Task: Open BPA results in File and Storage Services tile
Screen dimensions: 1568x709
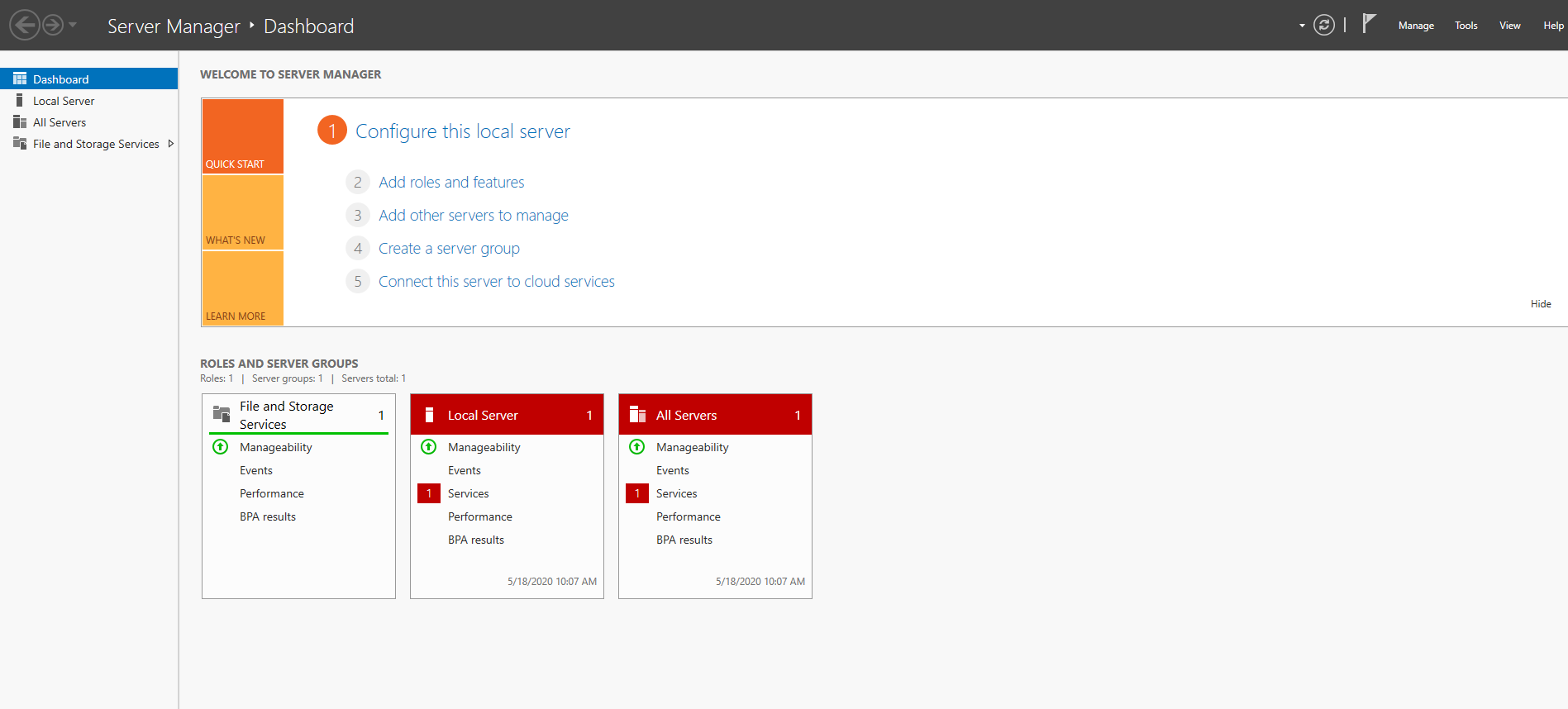Action: coord(267,516)
